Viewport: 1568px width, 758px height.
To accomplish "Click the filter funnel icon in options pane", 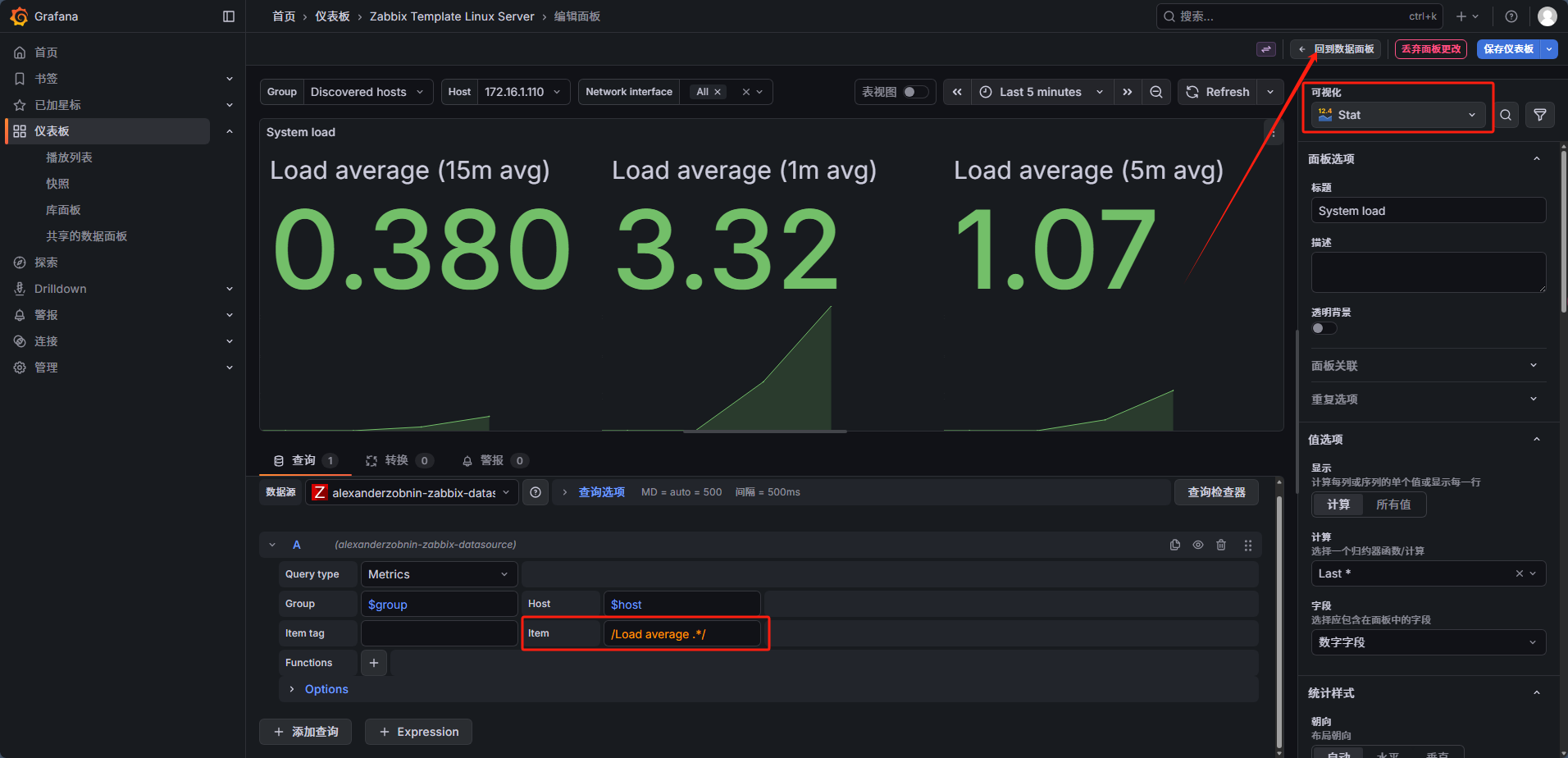I will point(1540,115).
